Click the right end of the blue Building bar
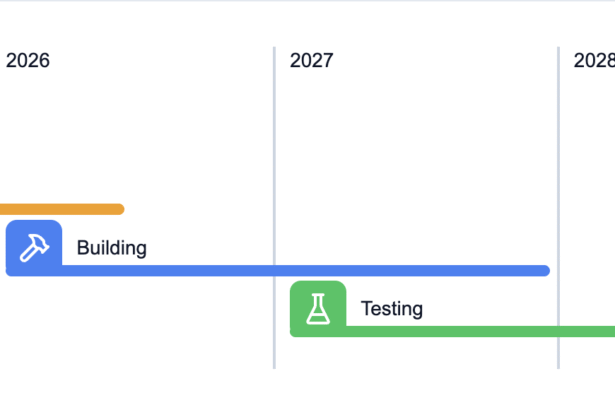The height and width of the screenshot is (410, 615). click(x=544, y=270)
